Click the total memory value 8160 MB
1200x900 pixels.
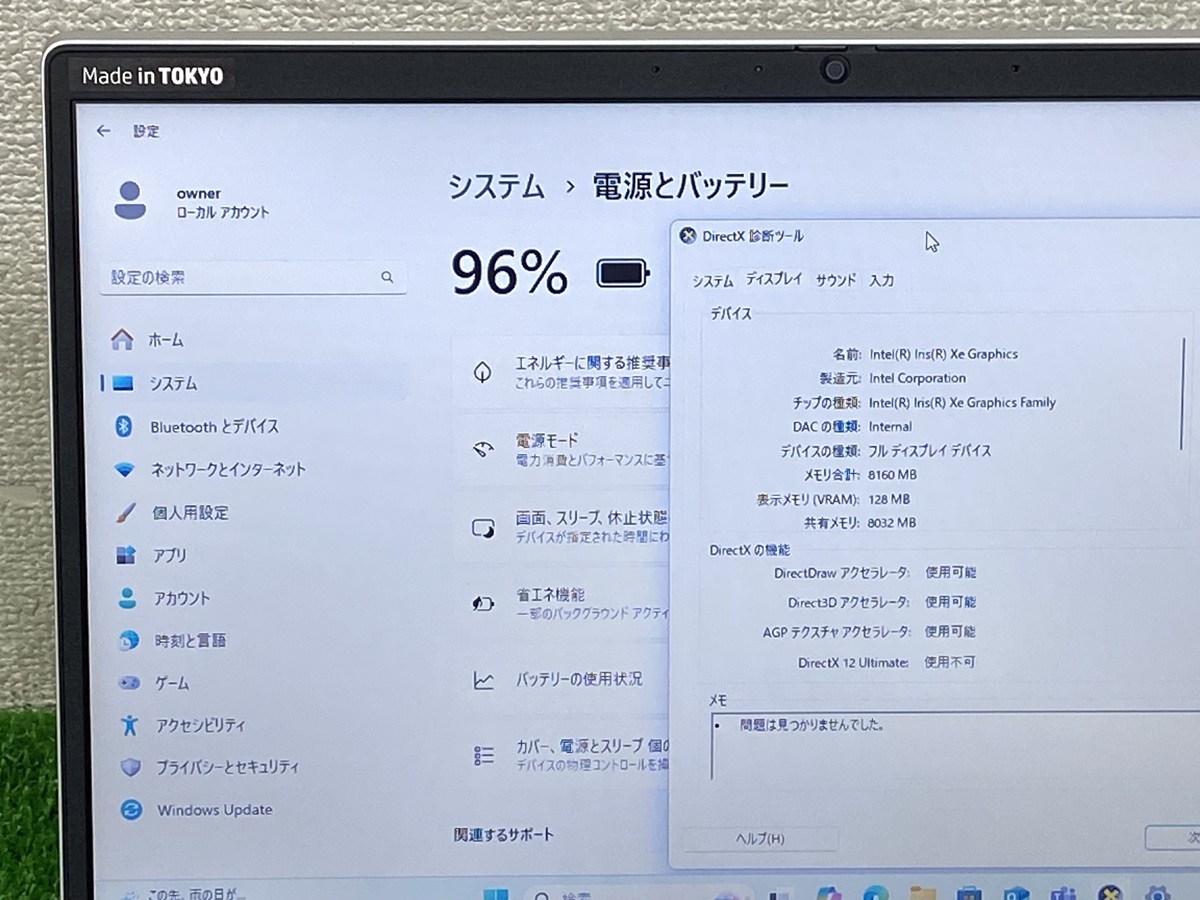coord(893,475)
